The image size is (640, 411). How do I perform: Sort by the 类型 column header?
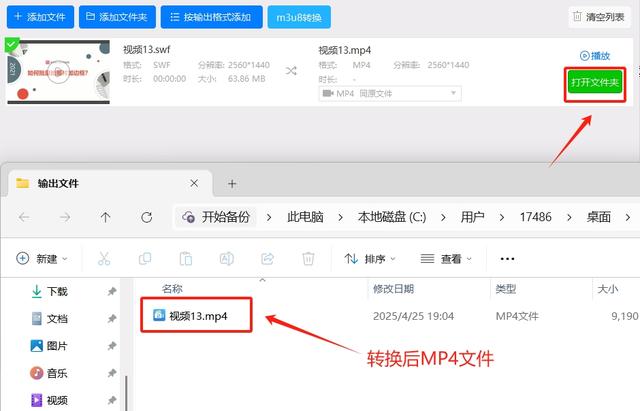coord(506,289)
